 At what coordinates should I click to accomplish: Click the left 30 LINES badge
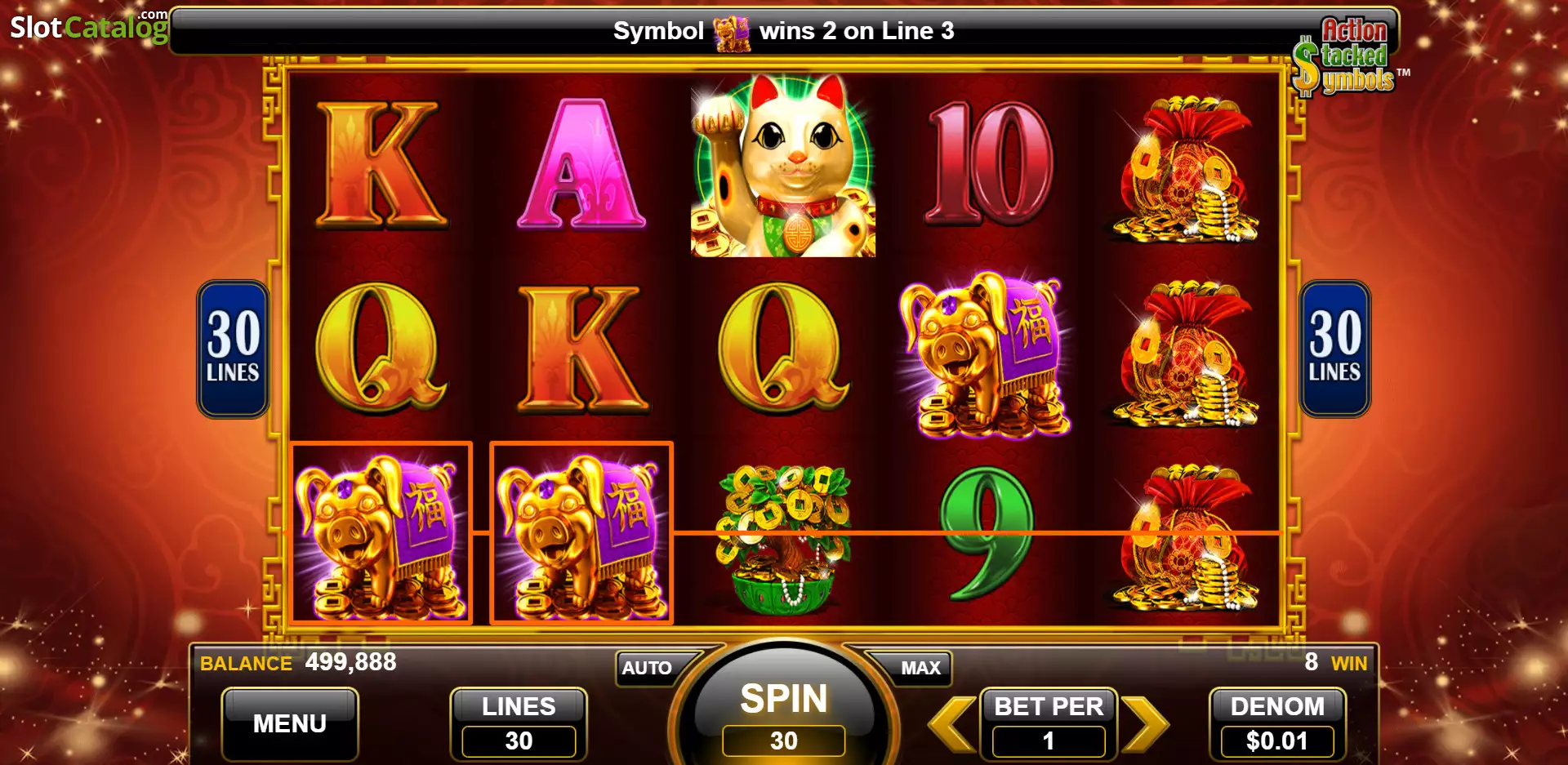(233, 349)
